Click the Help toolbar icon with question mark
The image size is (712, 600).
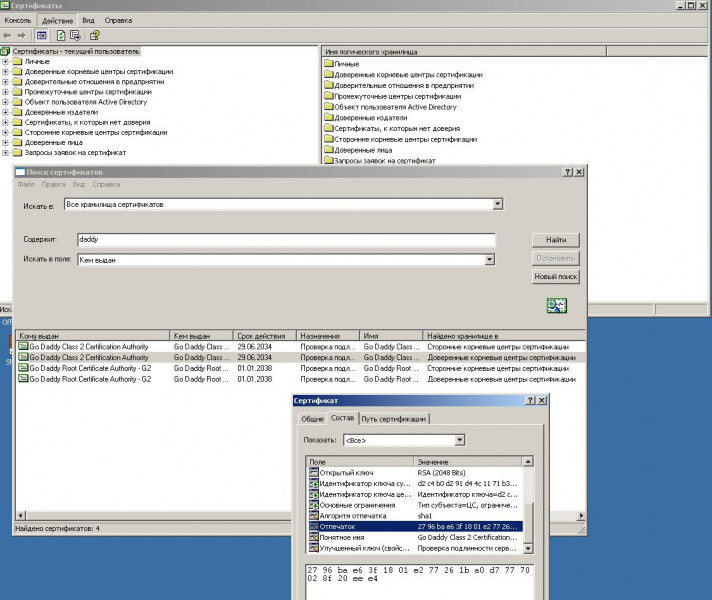(x=94, y=35)
